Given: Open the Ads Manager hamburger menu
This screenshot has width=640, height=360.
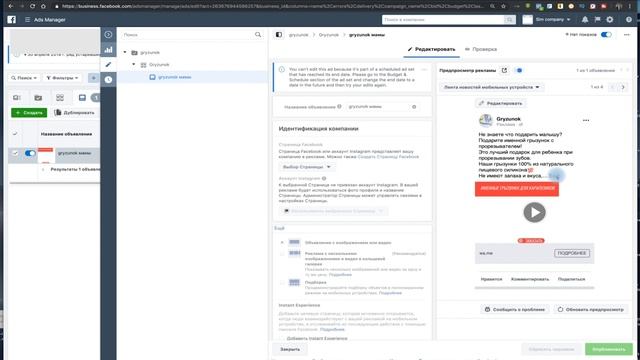Looking at the screenshot, I should [x=27, y=20].
